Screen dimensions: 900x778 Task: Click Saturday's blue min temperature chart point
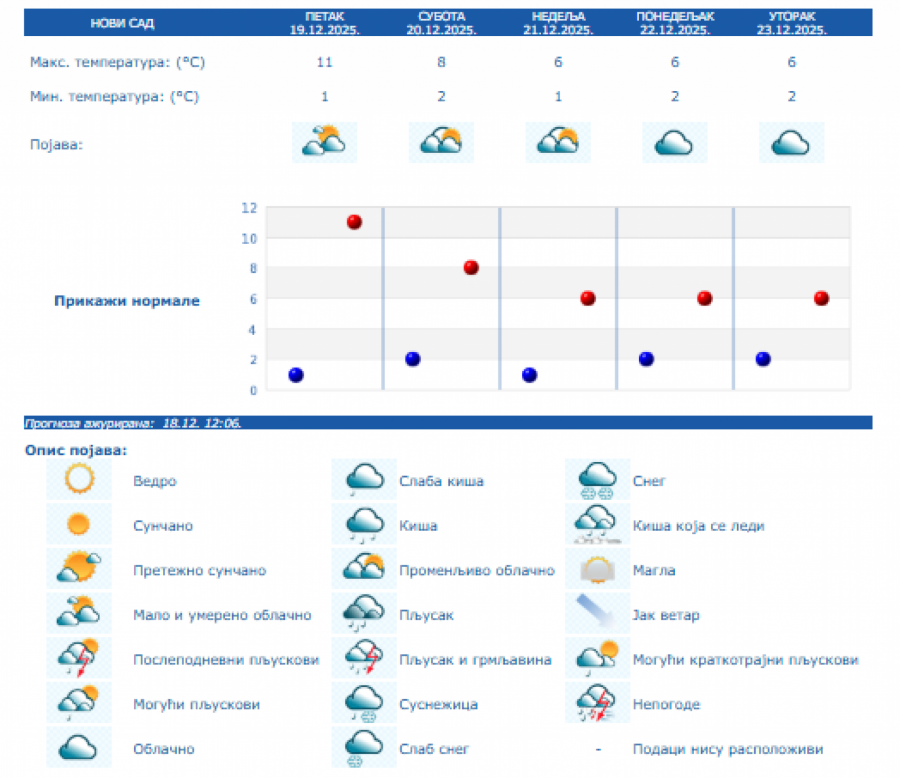413,359
